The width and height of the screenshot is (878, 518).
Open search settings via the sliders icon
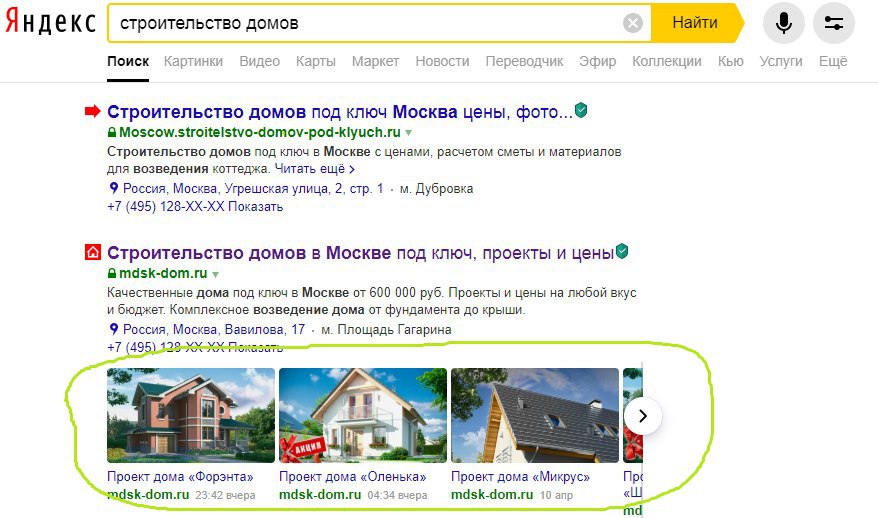pos(834,23)
